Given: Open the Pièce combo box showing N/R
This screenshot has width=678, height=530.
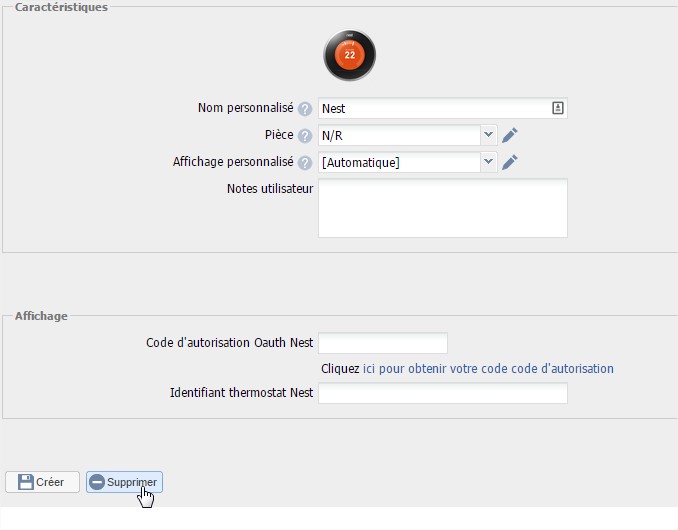Looking at the screenshot, I should coord(398,135).
